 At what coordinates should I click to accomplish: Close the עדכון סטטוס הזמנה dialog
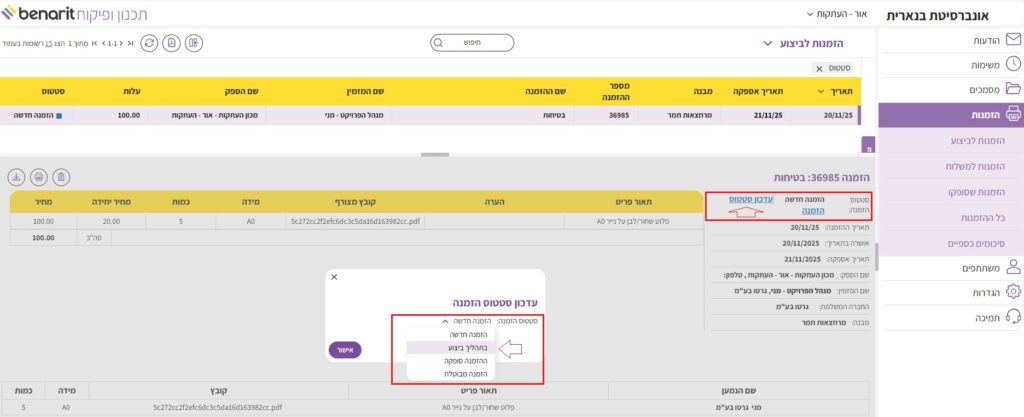click(334, 277)
